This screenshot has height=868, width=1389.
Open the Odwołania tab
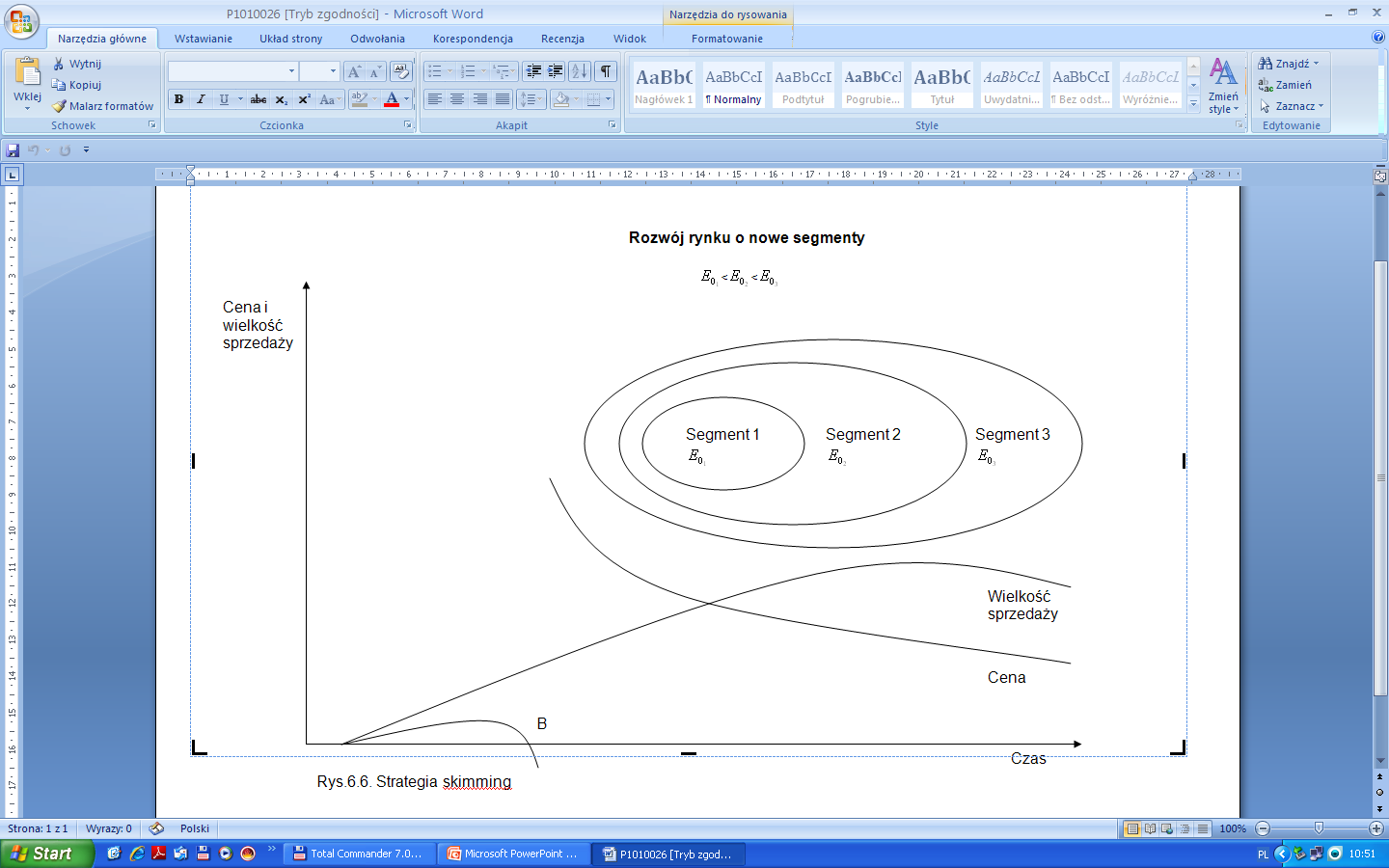tap(377, 39)
